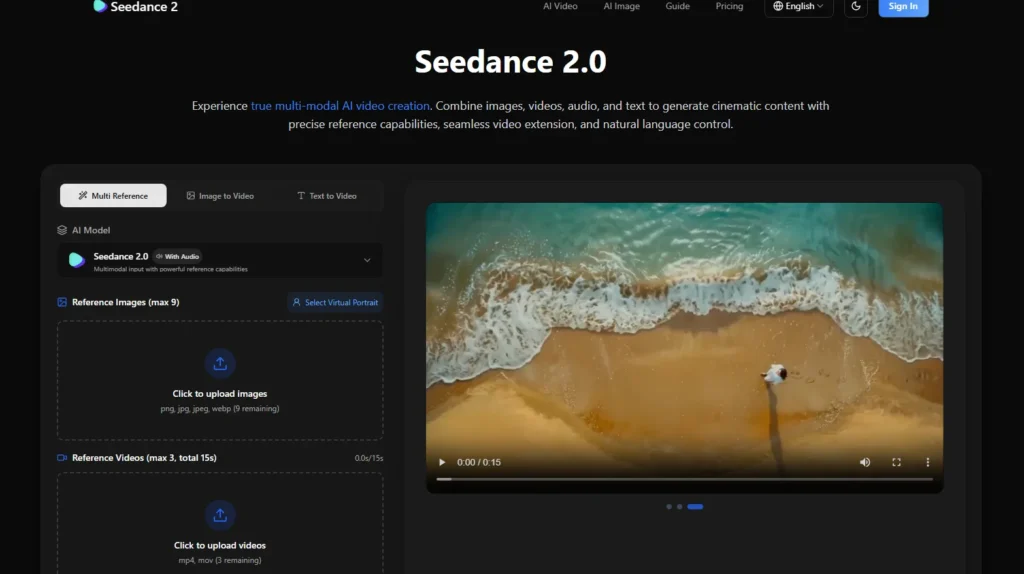Click 'png, jpg, jpeg, webp (9 remaining)' text
Viewport: 1024px width, 574px height.
[219, 409]
